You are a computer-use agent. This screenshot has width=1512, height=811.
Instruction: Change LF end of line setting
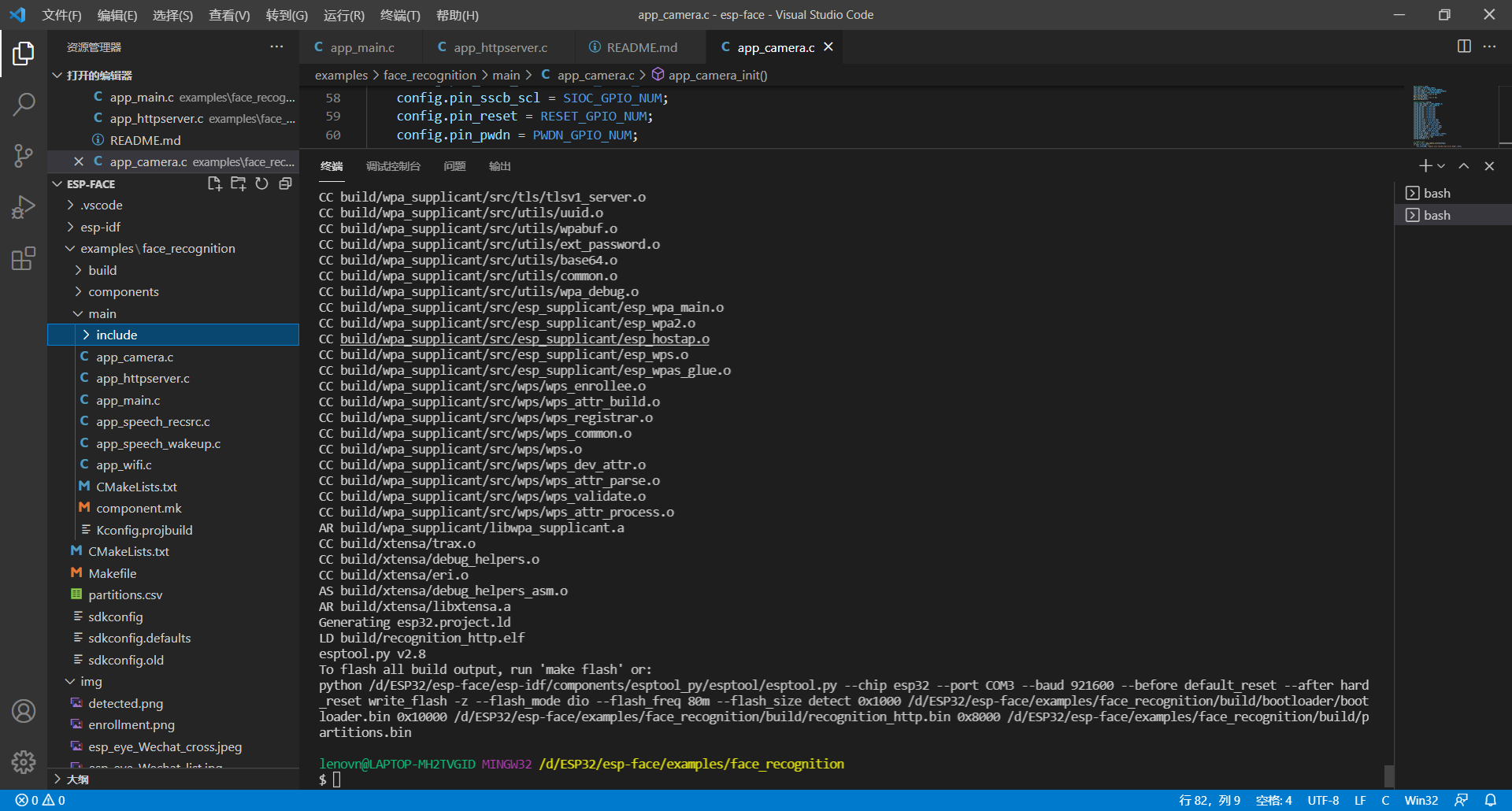coord(1360,800)
